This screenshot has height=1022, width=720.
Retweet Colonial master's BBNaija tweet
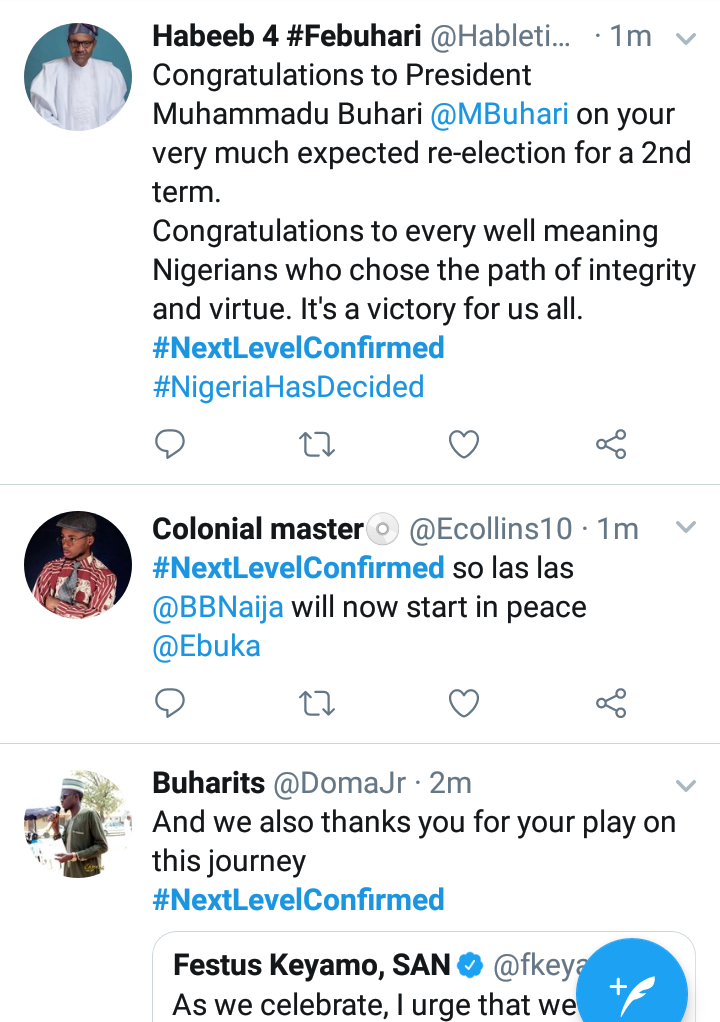point(317,704)
